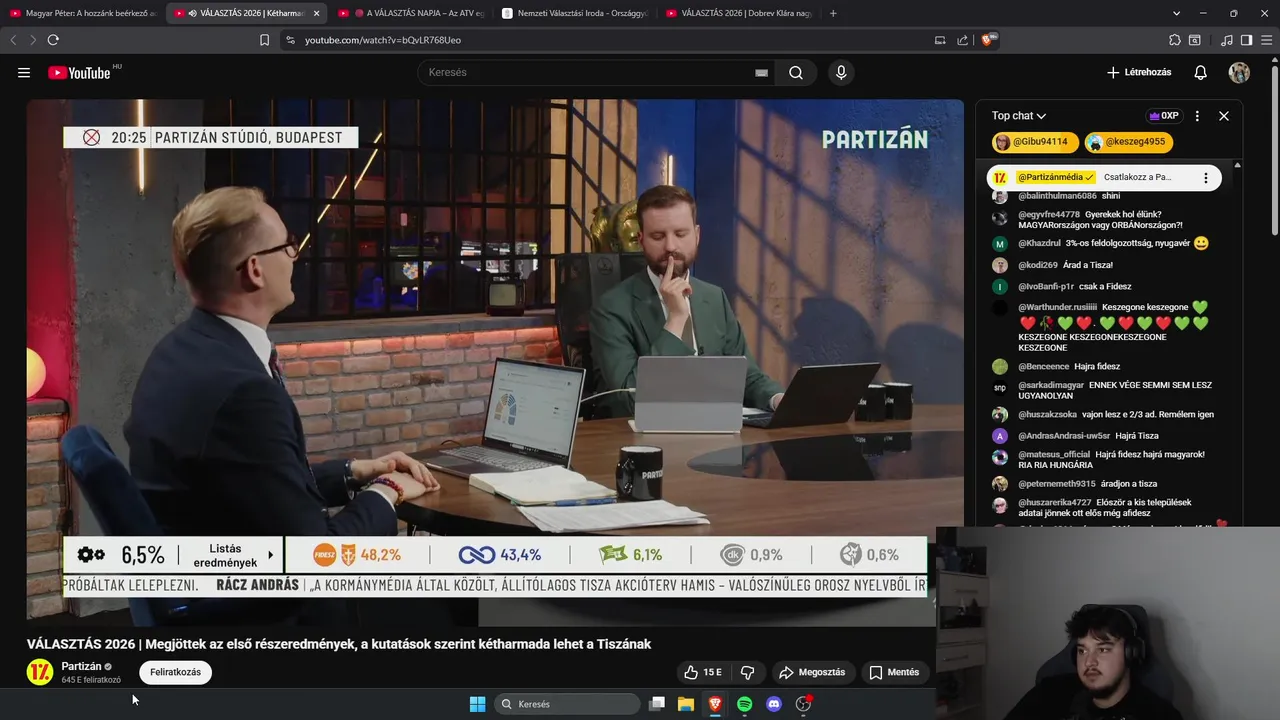Switch to the Magyar Péter tab
Viewport: 1280px width, 720px height.
82,13
